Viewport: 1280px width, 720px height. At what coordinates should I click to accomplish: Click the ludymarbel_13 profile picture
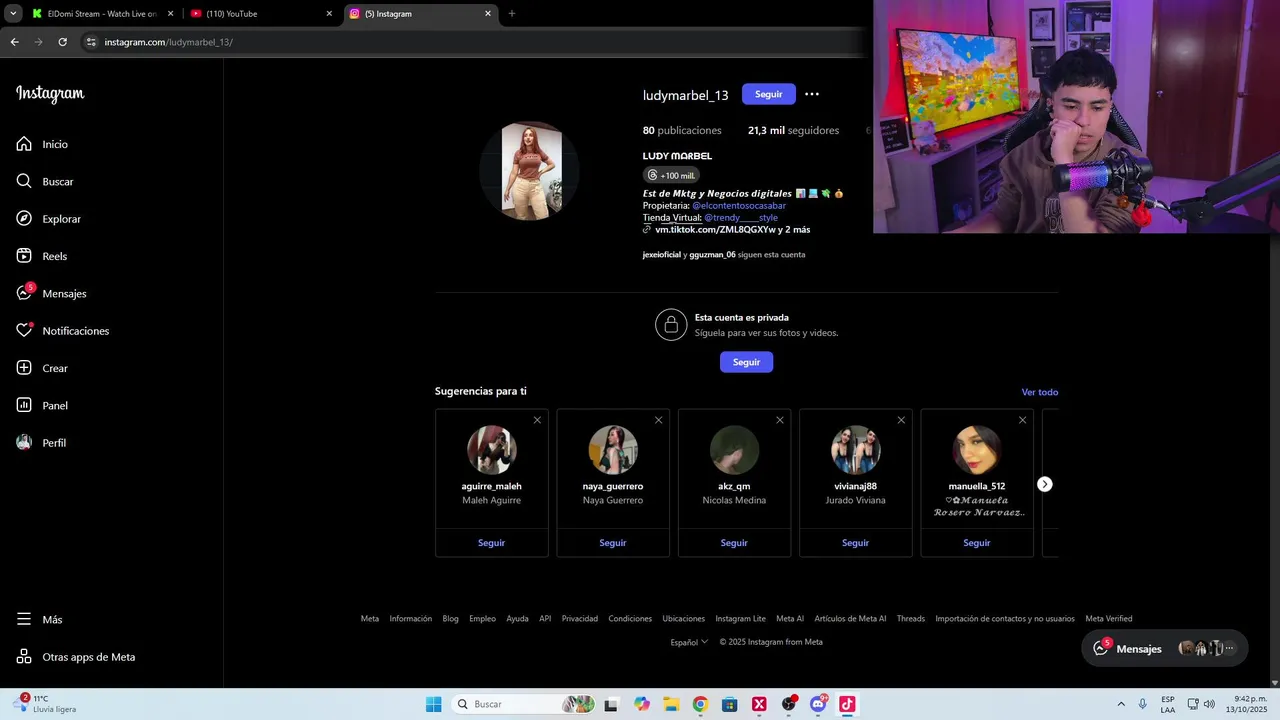[531, 170]
